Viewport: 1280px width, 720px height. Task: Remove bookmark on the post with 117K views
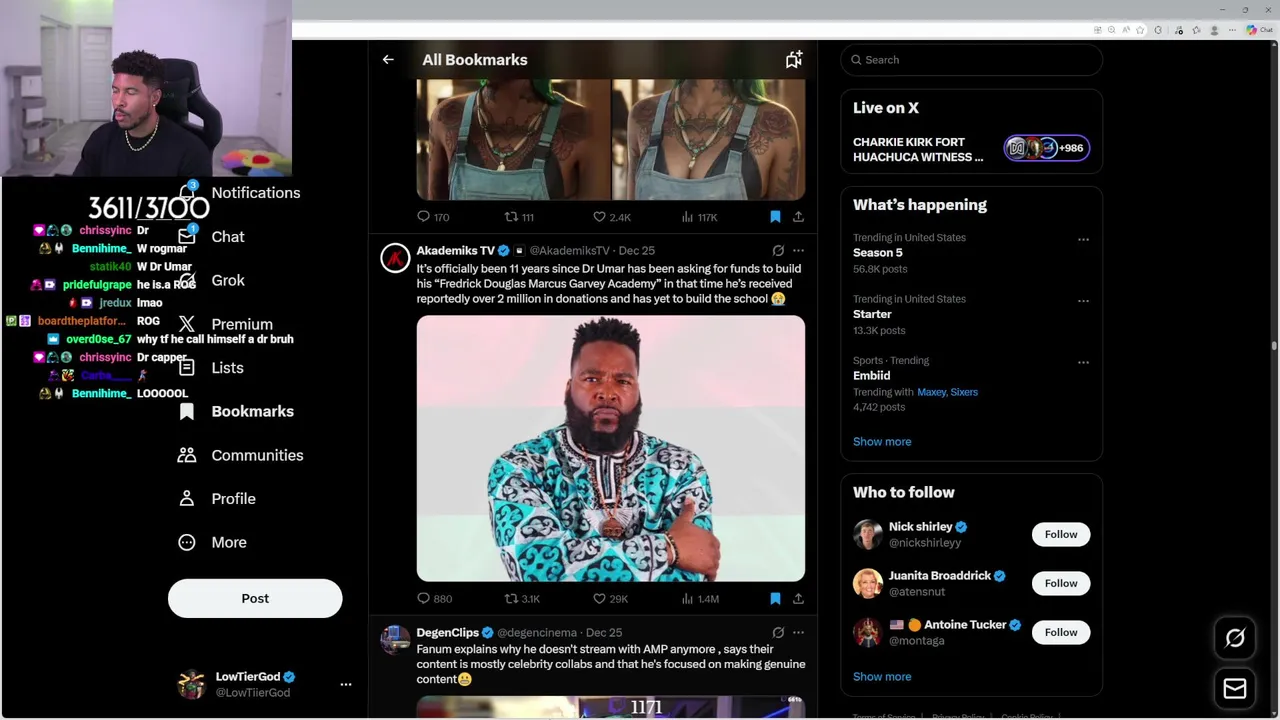click(x=775, y=217)
